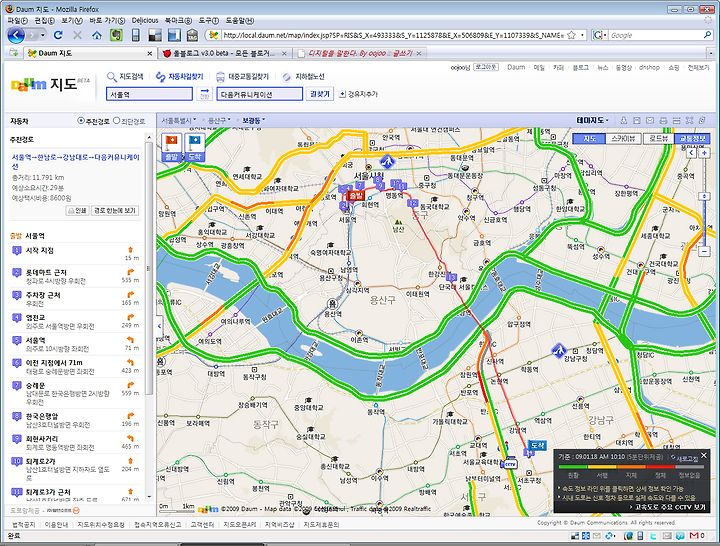Click the 길찾기 find route button
Image resolution: width=720 pixels, height=546 pixels.
320,94
